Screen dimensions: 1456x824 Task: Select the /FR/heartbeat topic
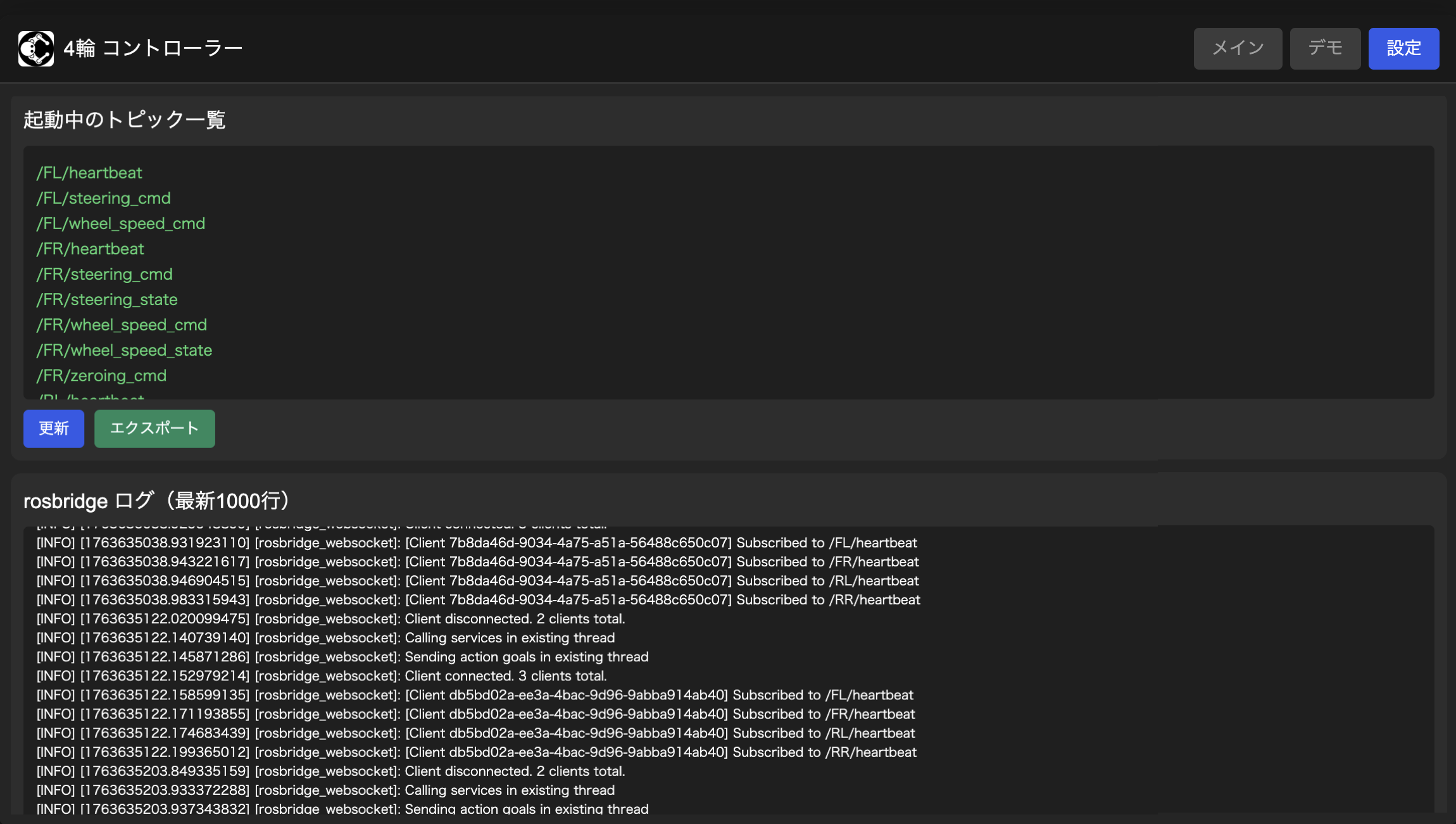coord(90,249)
